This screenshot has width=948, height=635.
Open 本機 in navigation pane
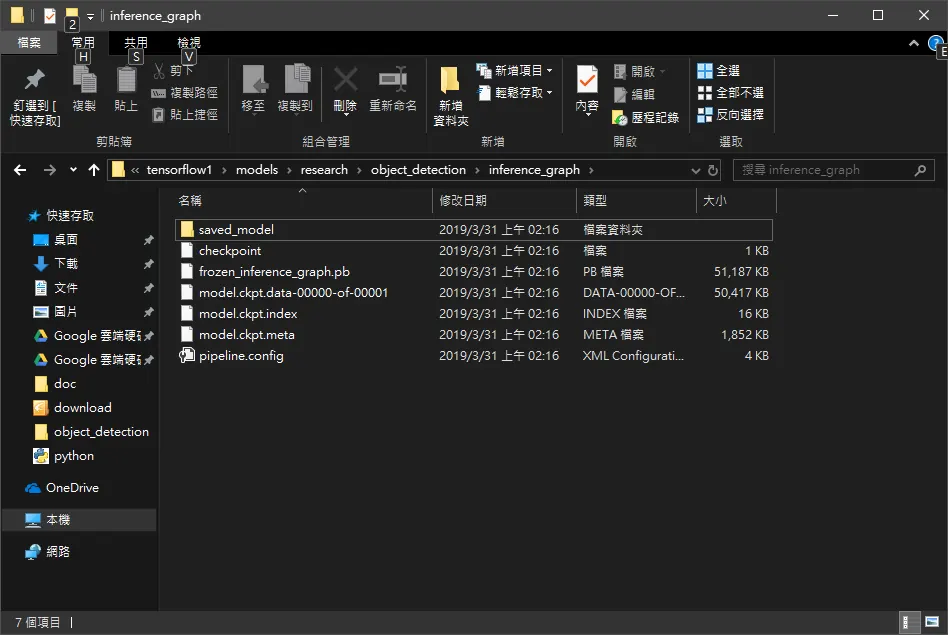pyautogui.click(x=58, y=519)
